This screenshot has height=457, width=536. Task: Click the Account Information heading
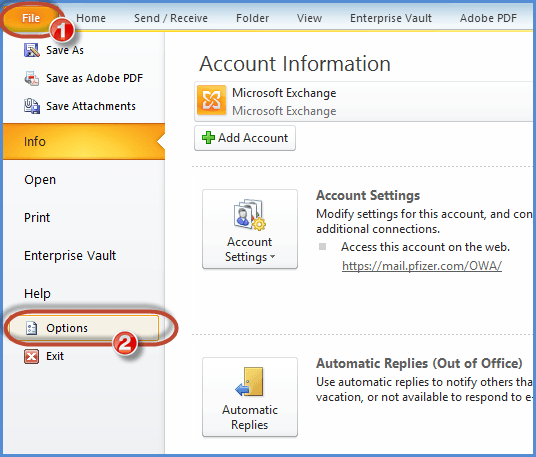(295, 64)
